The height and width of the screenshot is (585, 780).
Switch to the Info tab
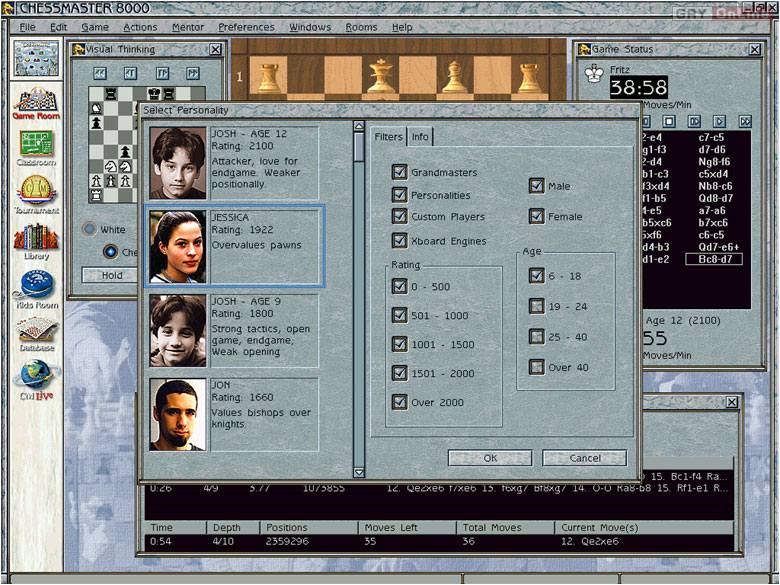tap(420, 137)
